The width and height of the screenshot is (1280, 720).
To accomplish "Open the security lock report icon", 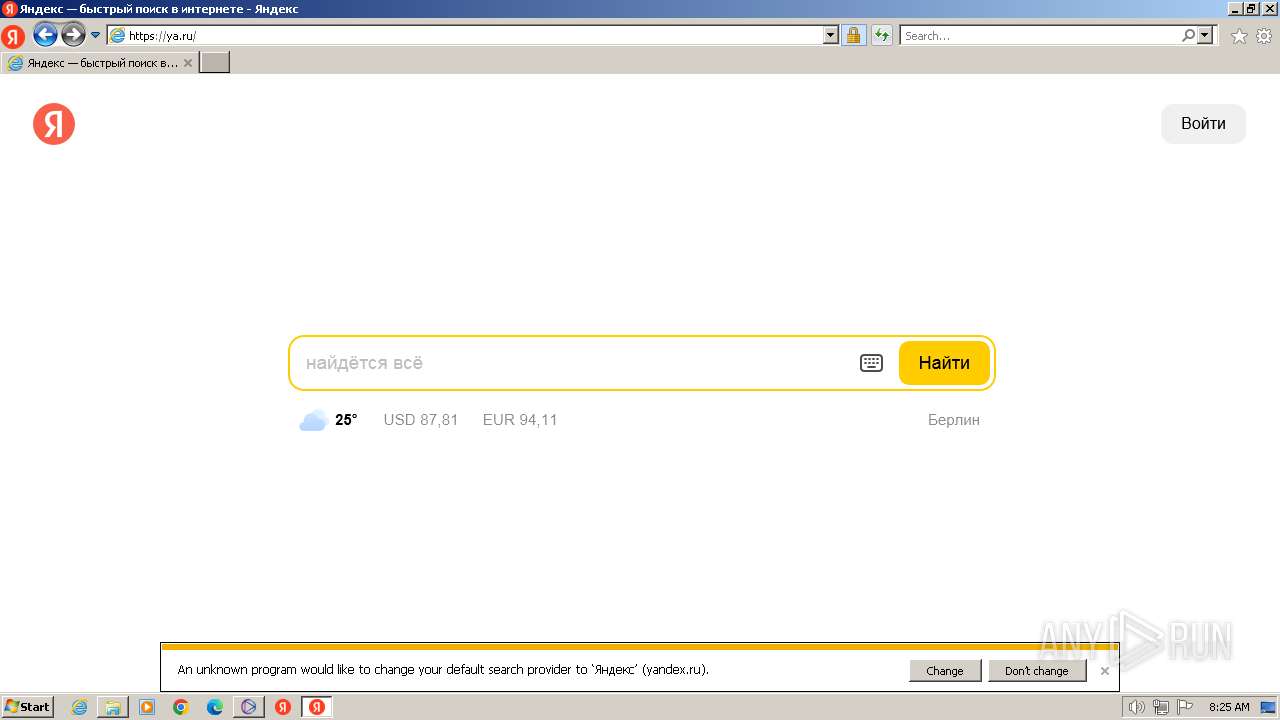I will 853,35.
